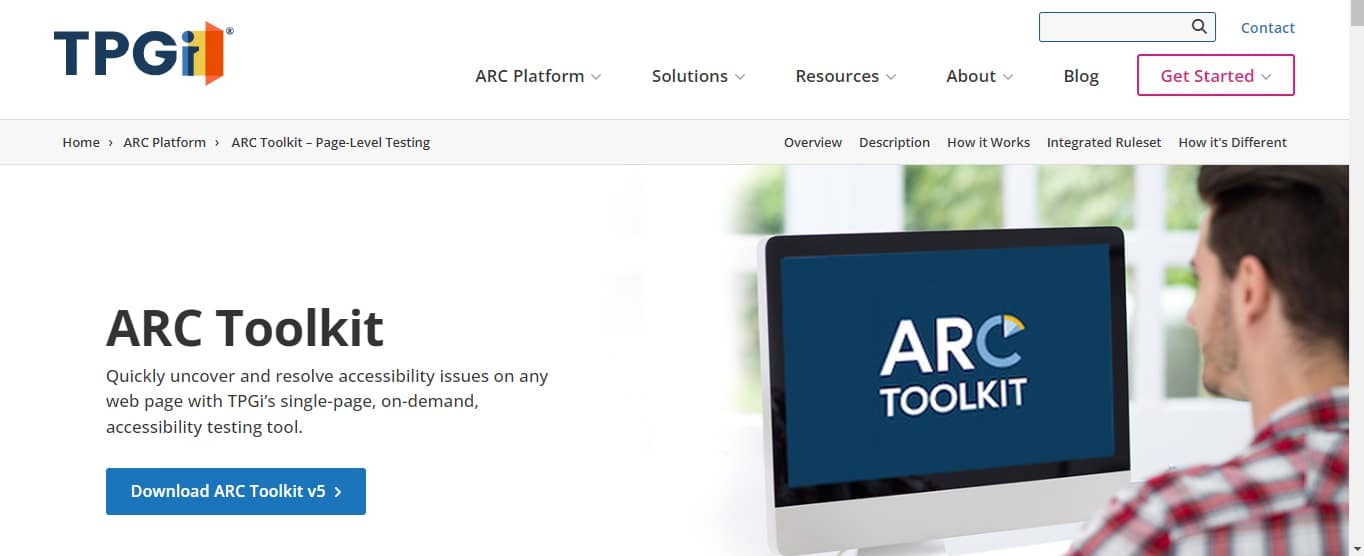Image resolution: width=1364 pixels, height=556 pixels.
Task: Open the Blog page
Action: coord(1081,76)
